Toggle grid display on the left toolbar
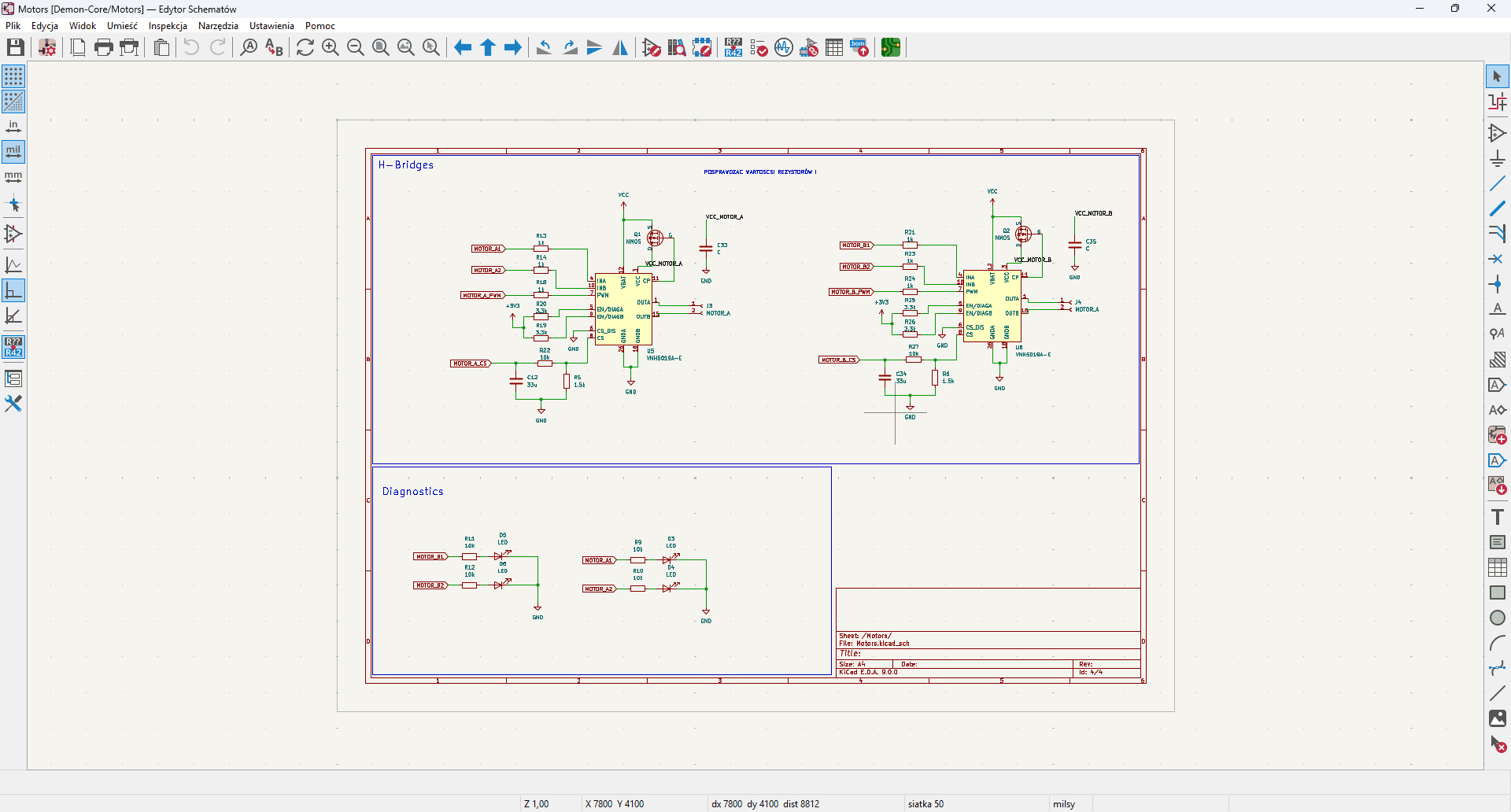The width and height of the screenshot is (1511, 812). coord(13,76)
